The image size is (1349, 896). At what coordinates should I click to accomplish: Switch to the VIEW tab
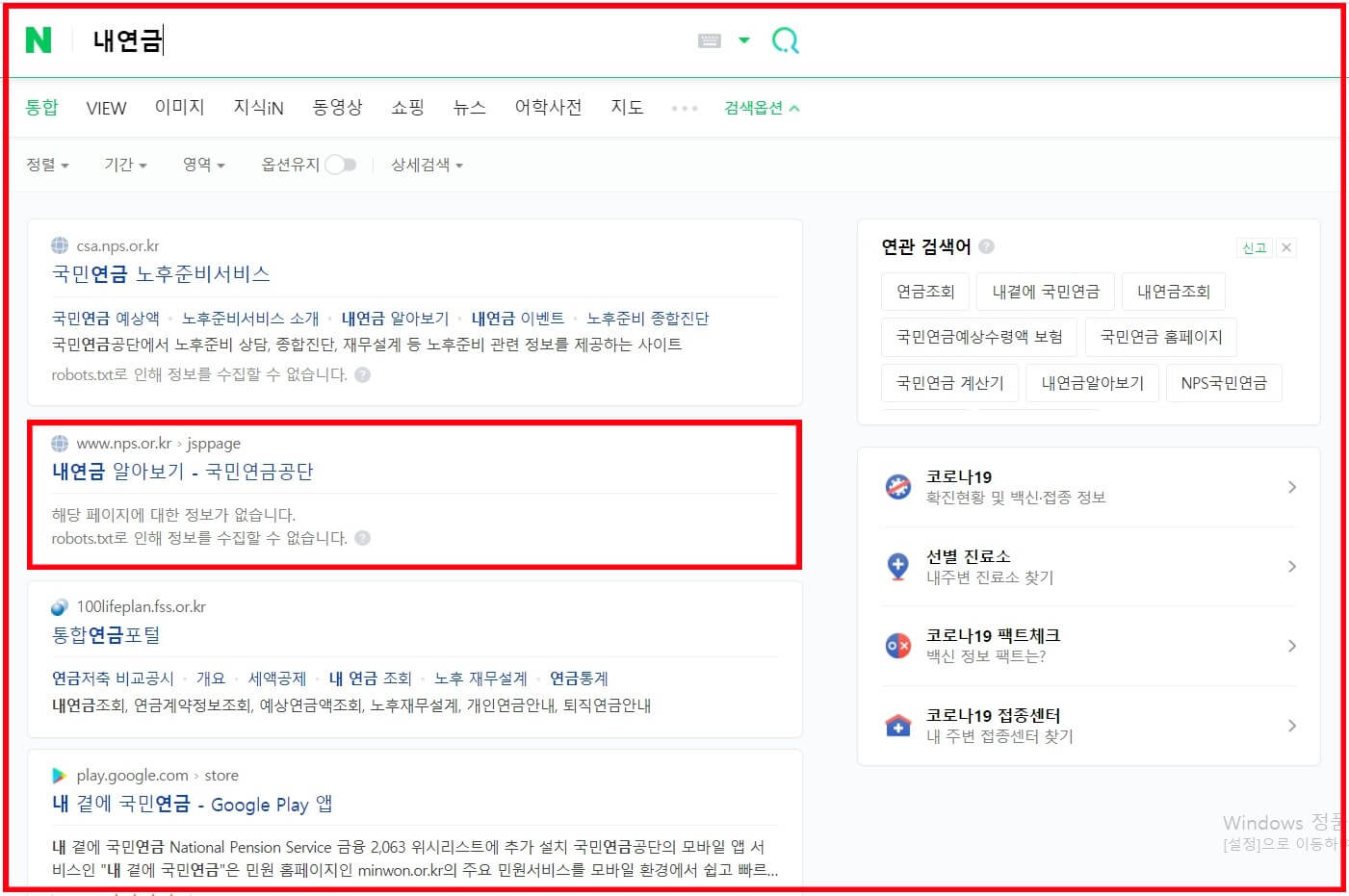click(x=106, y=108)
